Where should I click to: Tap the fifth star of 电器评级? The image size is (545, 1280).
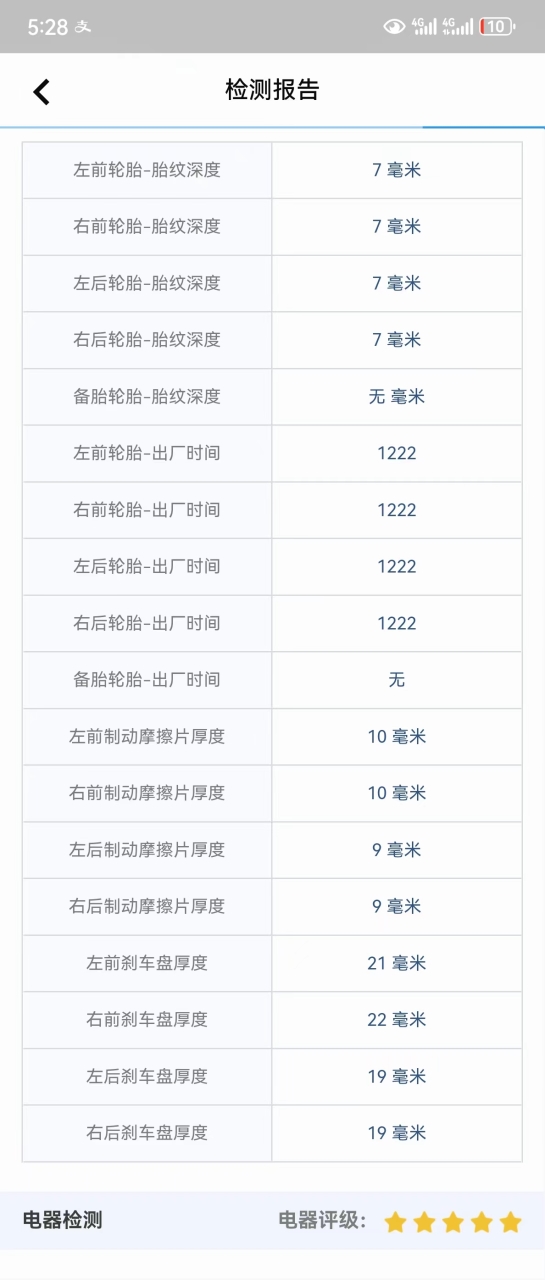pos(511,1221)
